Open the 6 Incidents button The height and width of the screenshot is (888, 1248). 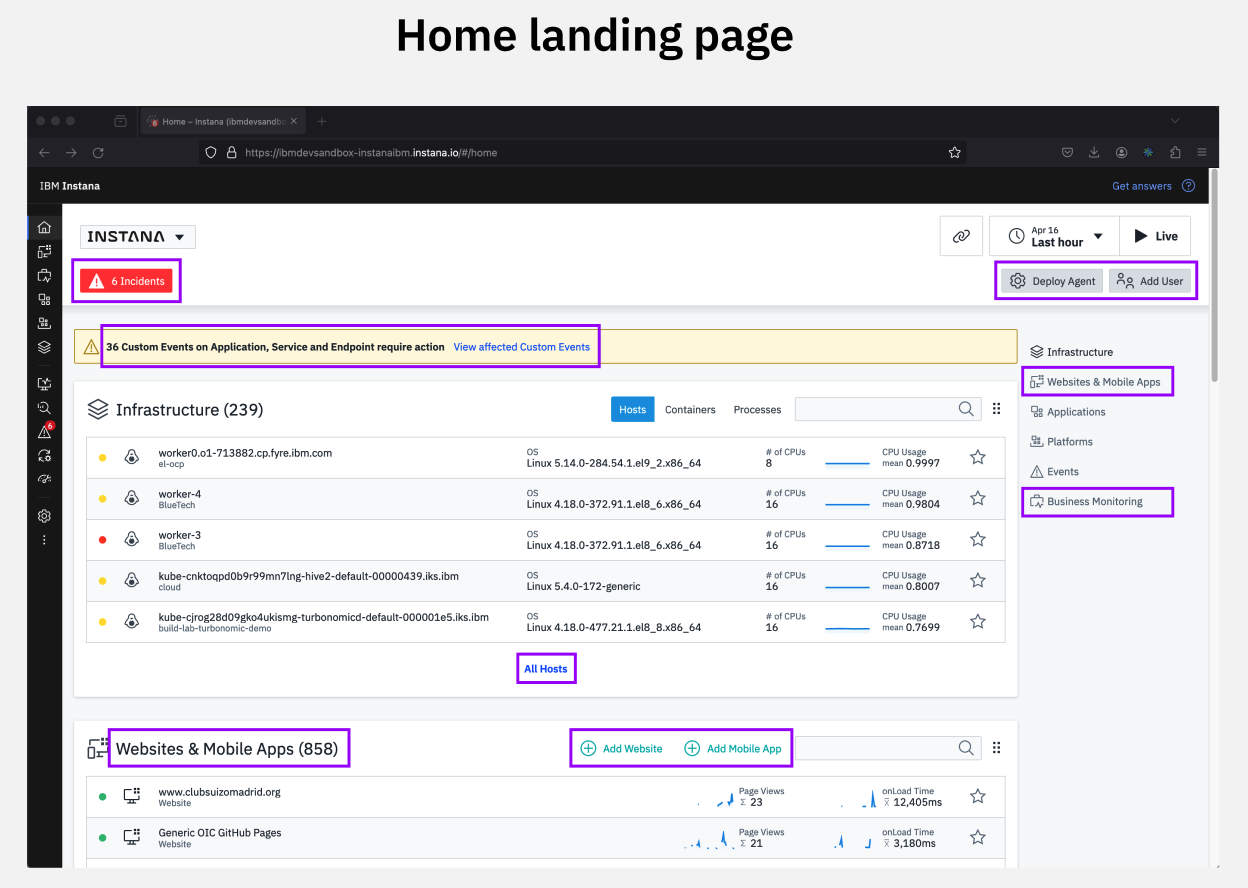(x=126, y=281)
